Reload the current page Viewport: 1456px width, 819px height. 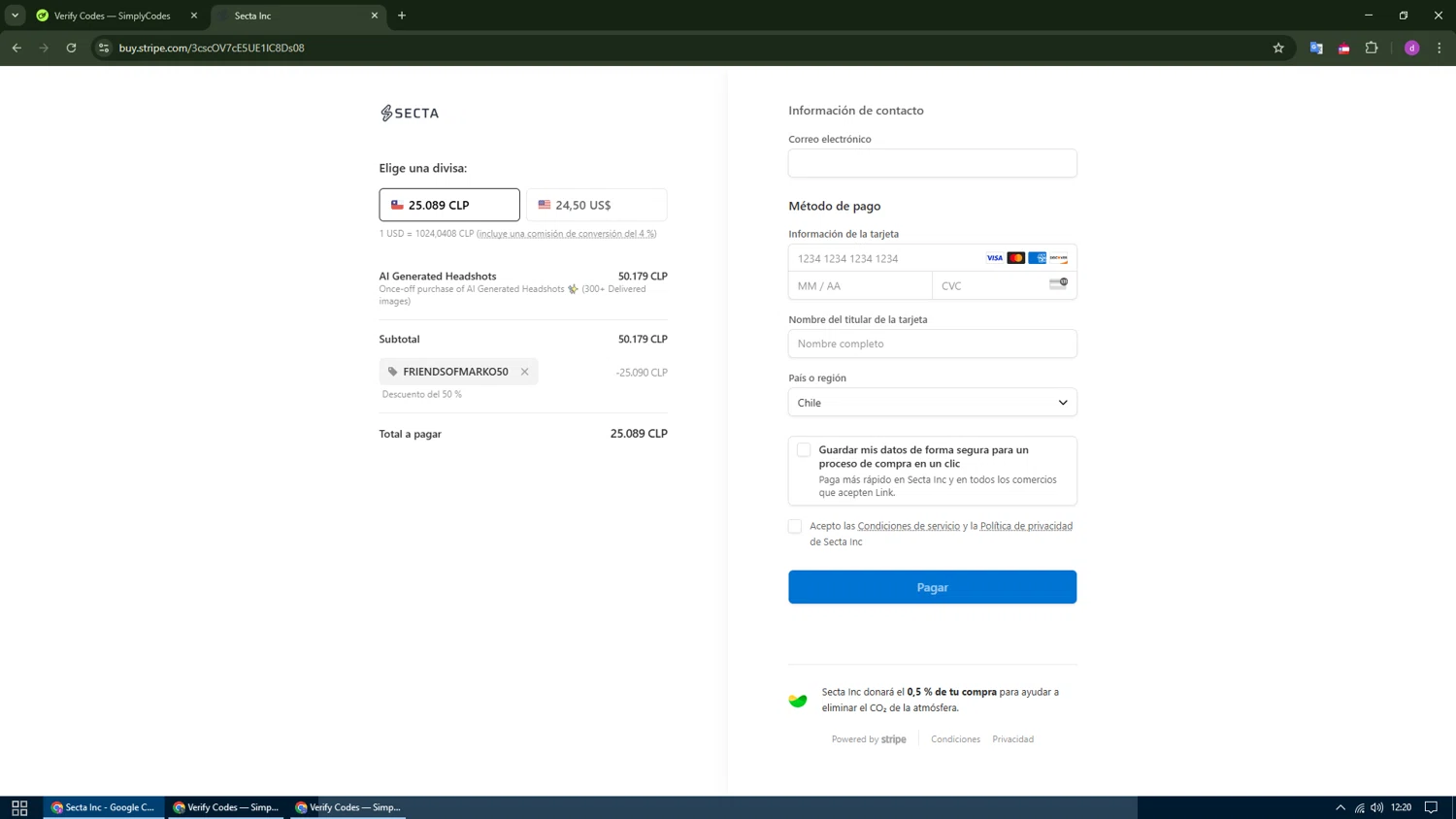pos(71,48)
